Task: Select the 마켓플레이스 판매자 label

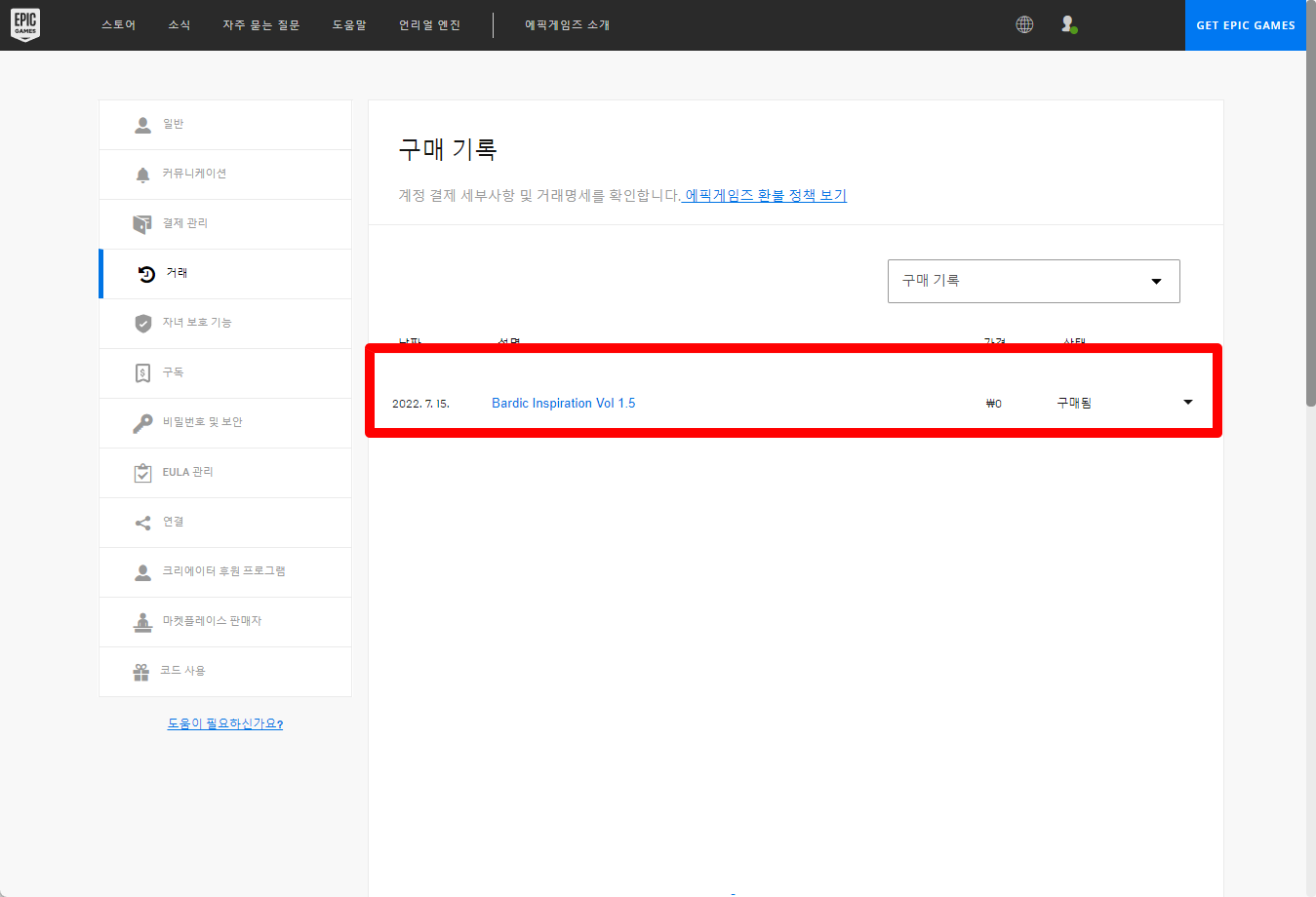Action: point(213,621)
